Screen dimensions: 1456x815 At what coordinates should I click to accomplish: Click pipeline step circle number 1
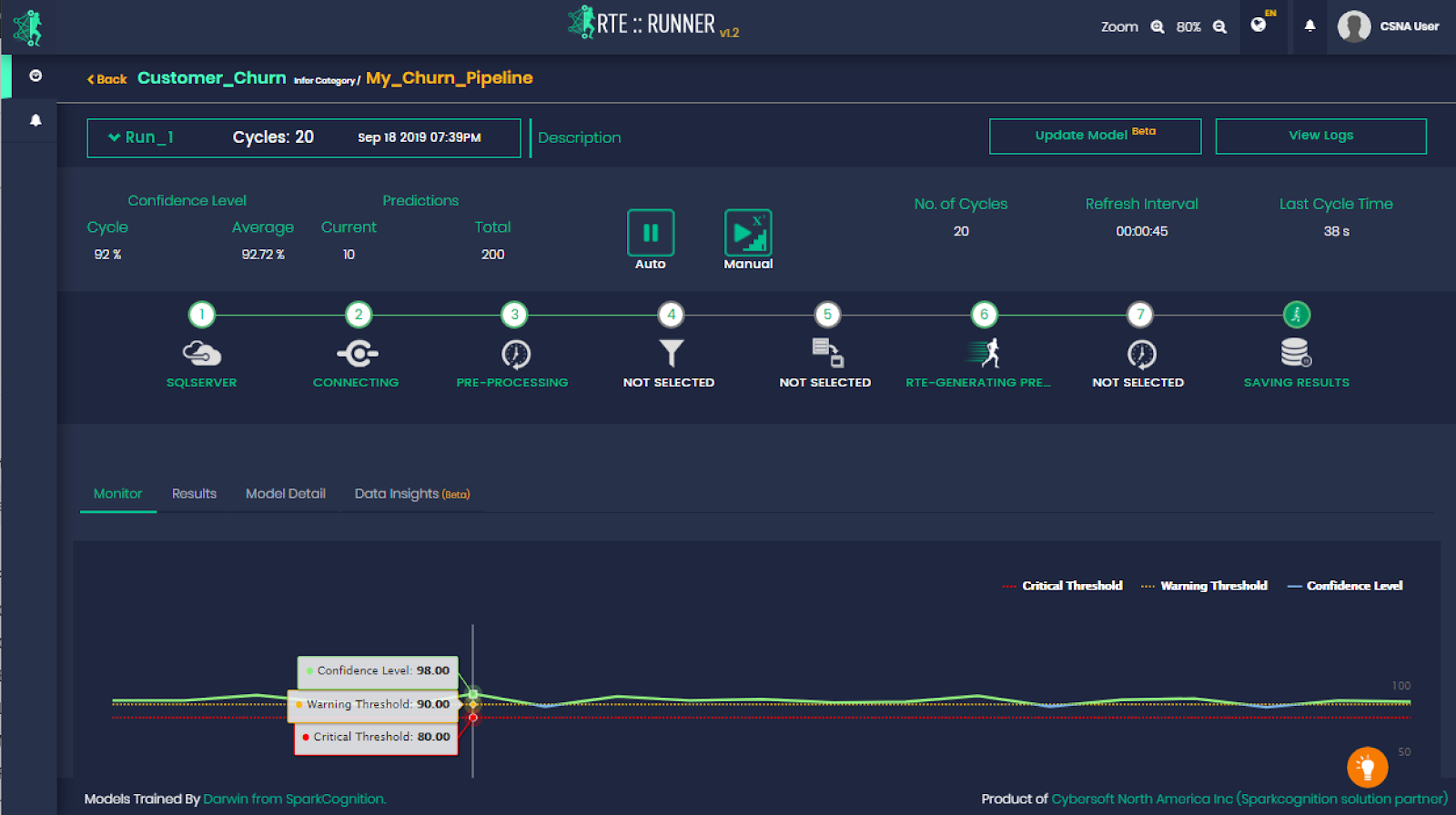tap(202, 315)
